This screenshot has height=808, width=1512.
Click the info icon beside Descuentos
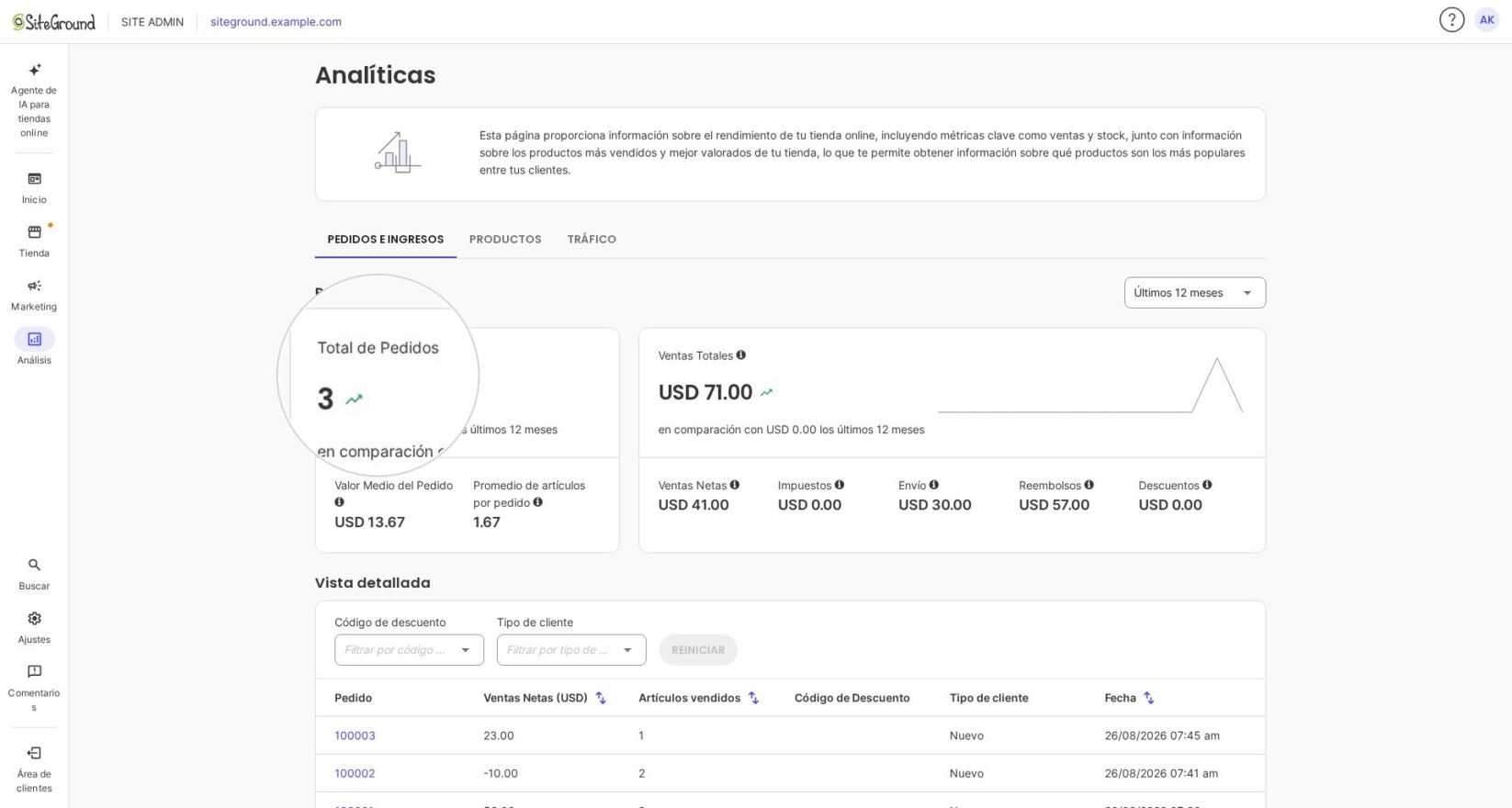[1207, 485]
